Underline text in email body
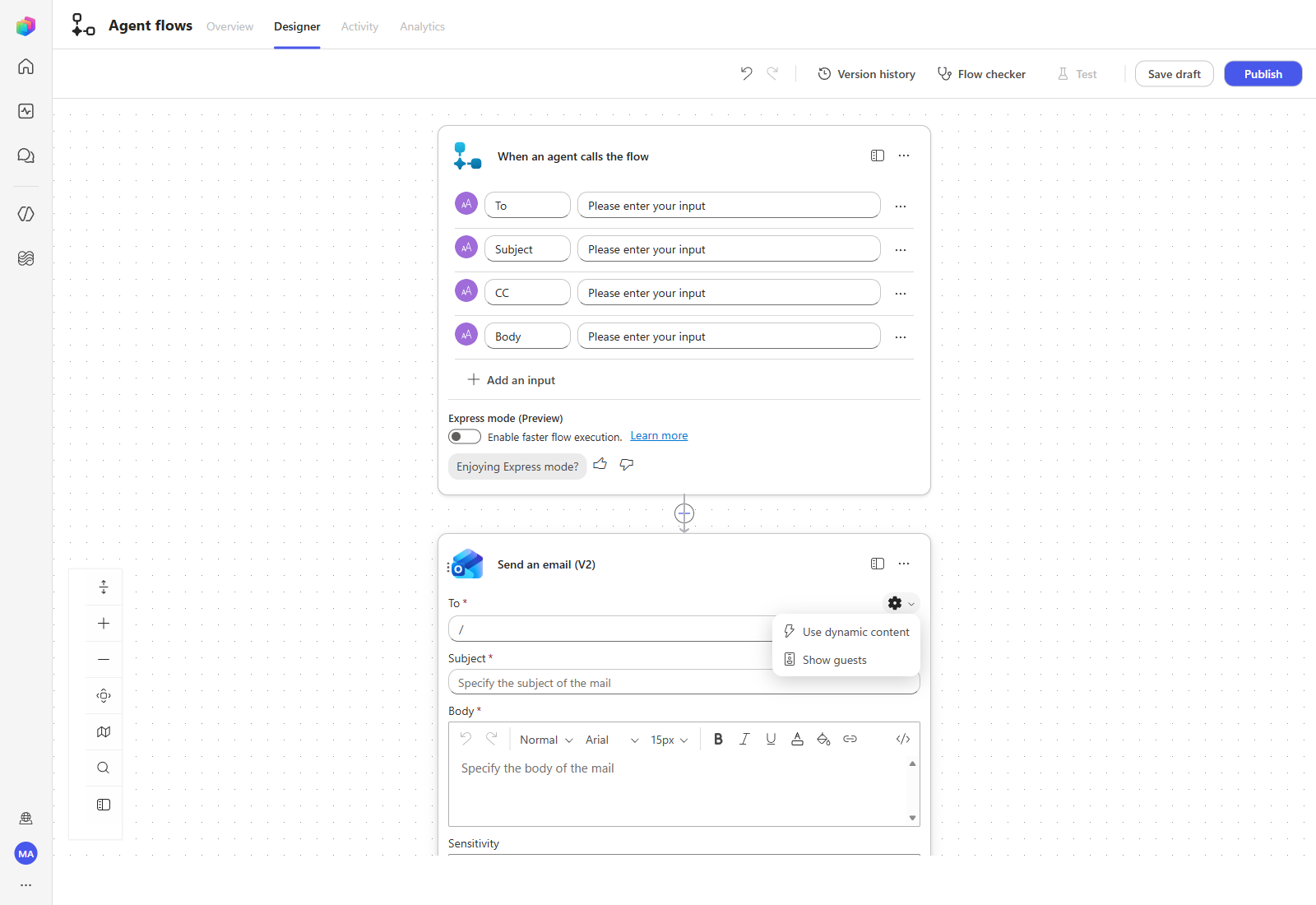The height and width of the screenshot is (905, 1316). (771, 739)
